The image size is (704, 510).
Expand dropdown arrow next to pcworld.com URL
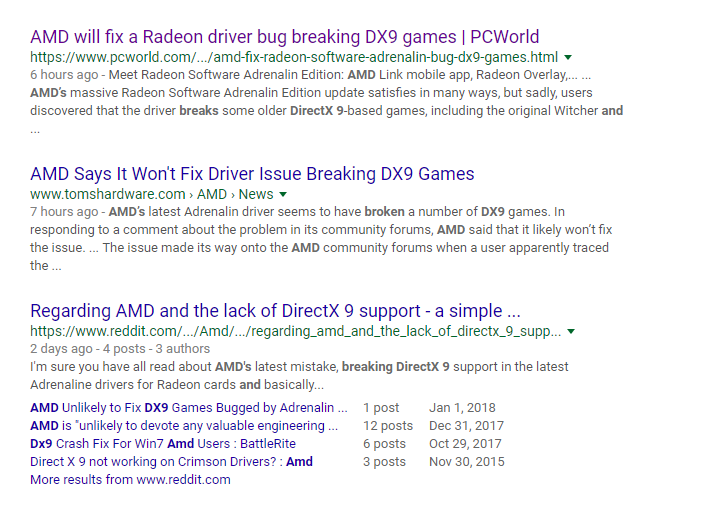(568, 57)
